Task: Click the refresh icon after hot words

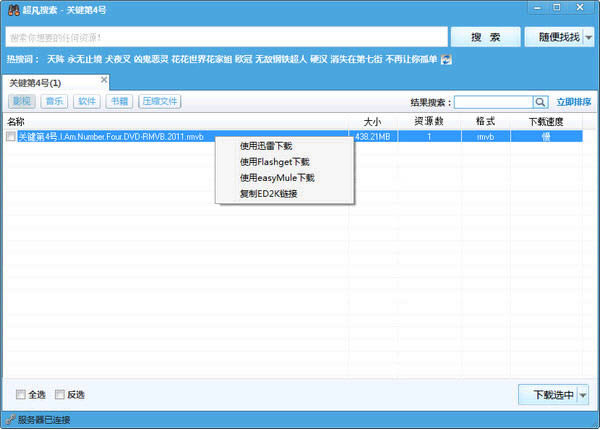Action: tap(446, 60)
